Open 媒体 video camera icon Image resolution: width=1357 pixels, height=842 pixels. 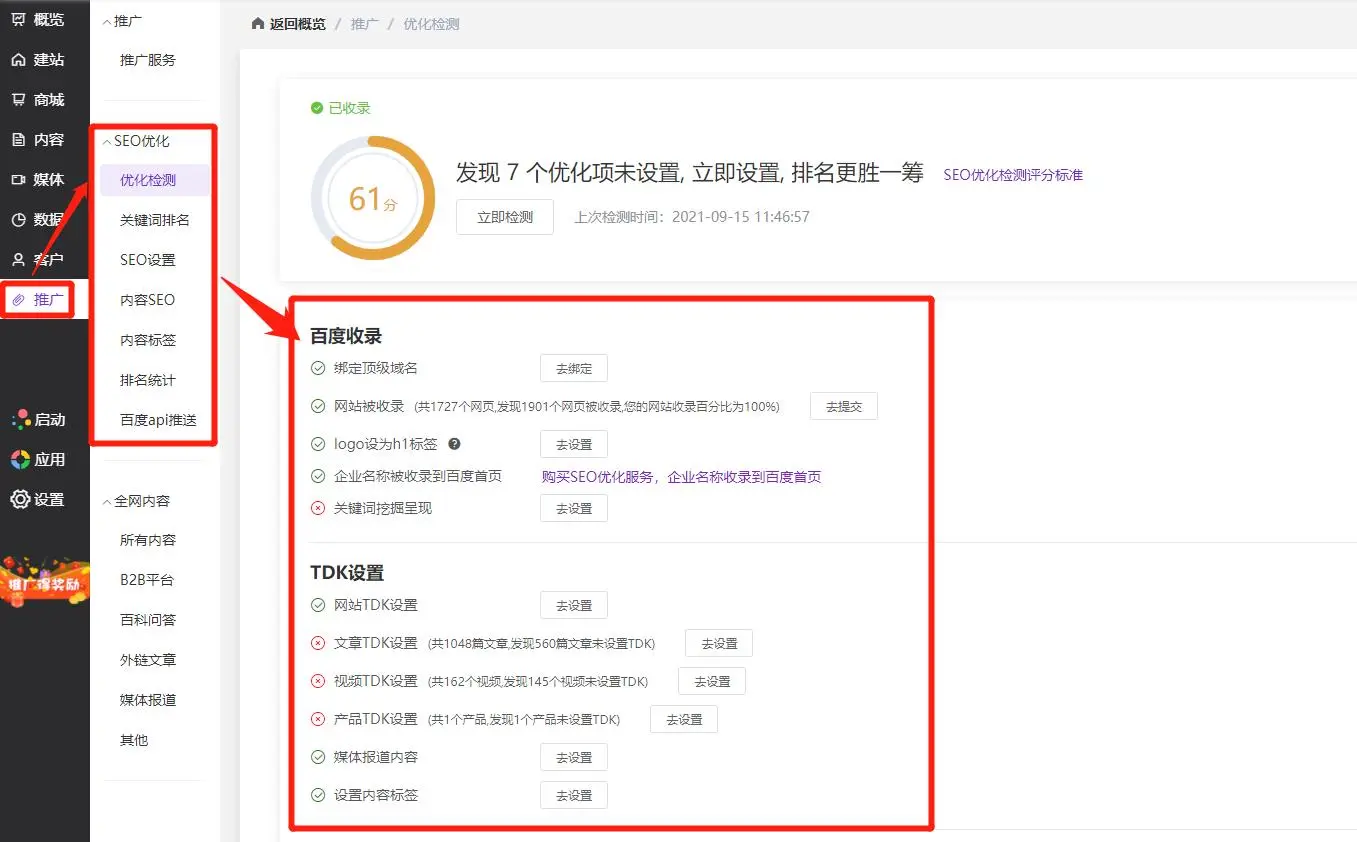(x=18, y=180)
